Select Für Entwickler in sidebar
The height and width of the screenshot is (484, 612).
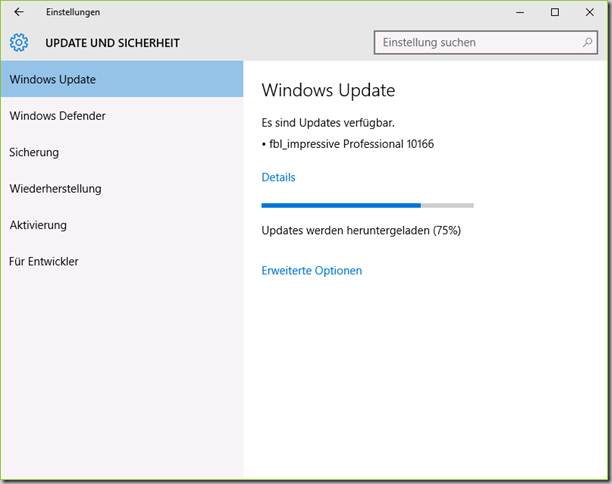(122, 261)
